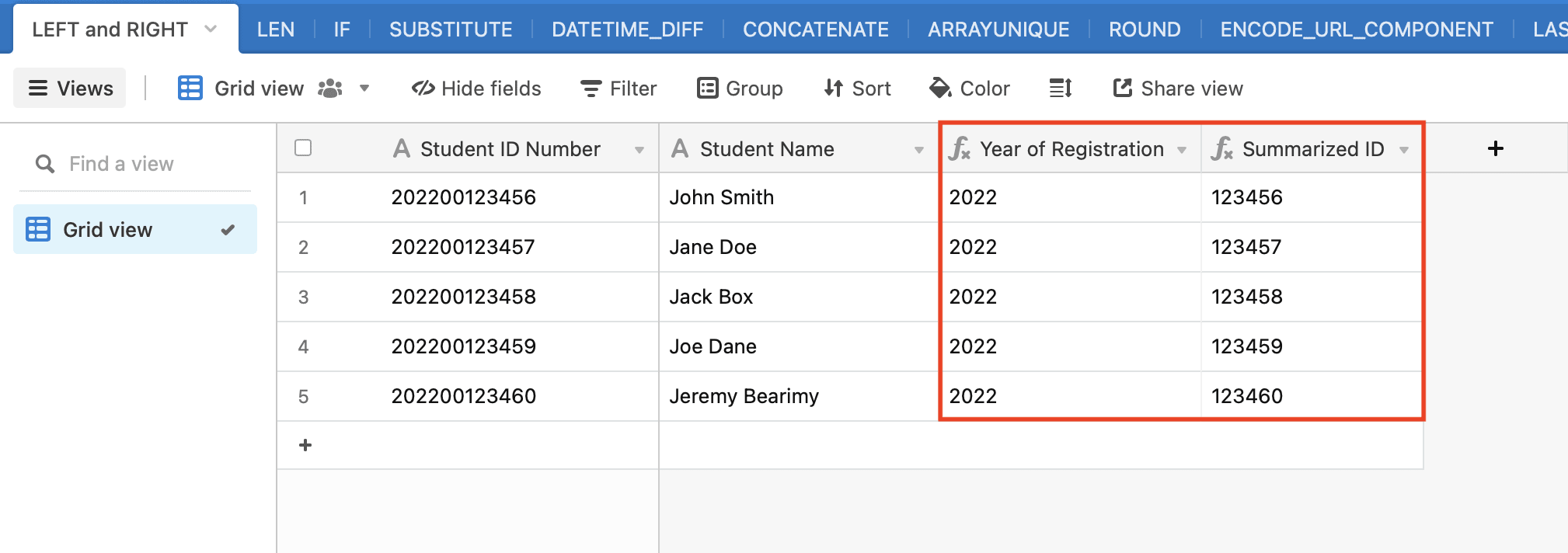Open the Sort option
The height and width of the screenshot is (553, 1568).
point(857,89)
